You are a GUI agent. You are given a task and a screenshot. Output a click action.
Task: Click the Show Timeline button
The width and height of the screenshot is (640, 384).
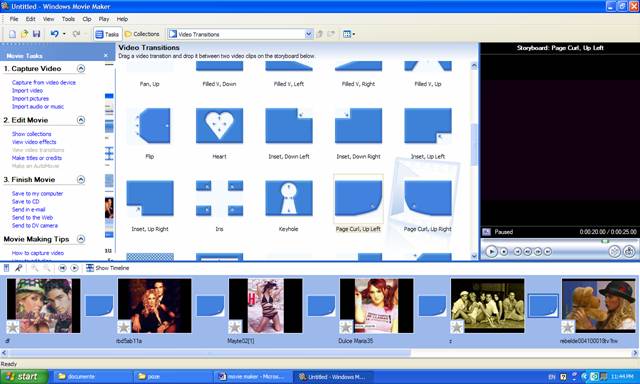pos(108,268)
